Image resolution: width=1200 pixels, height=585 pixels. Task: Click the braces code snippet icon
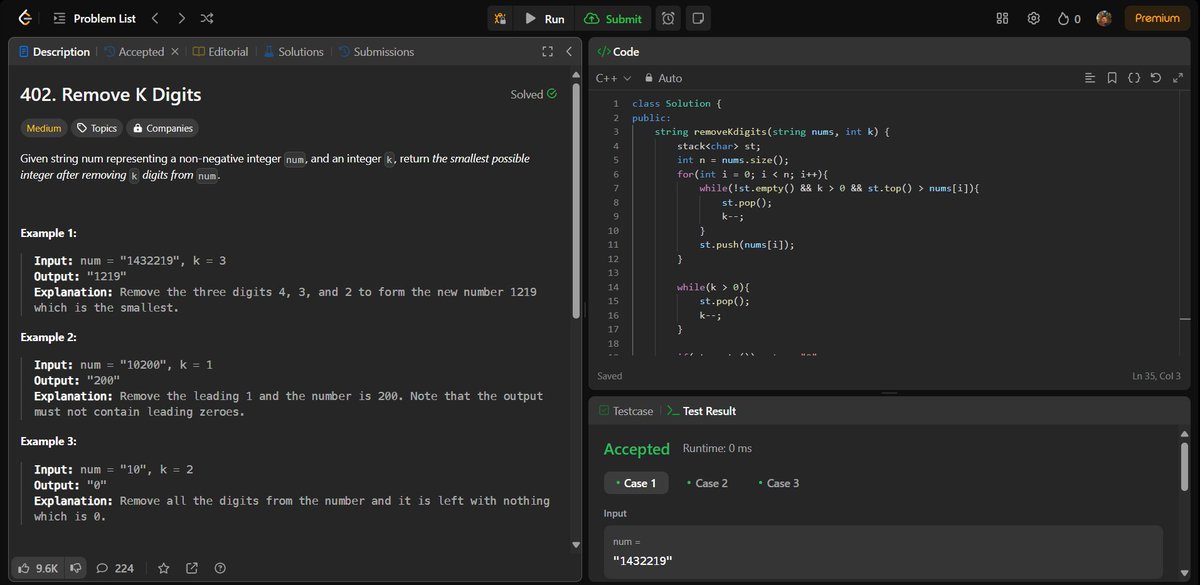[x=1134, y=78]
